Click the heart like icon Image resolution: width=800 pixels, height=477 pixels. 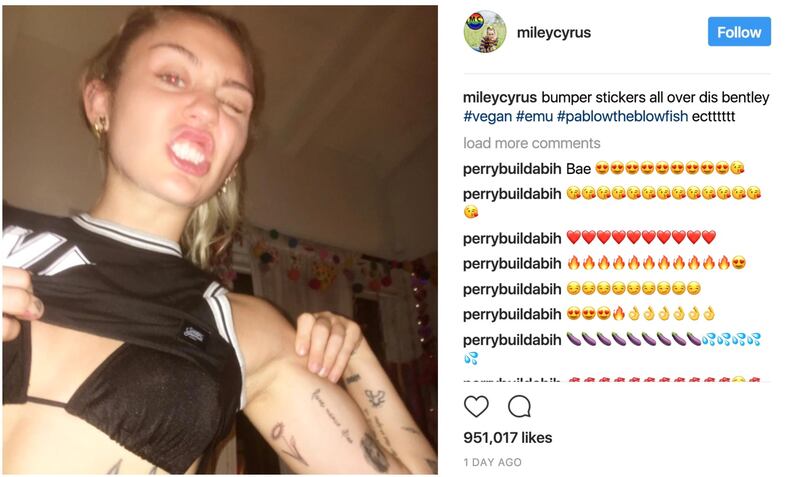coord(476,407)
